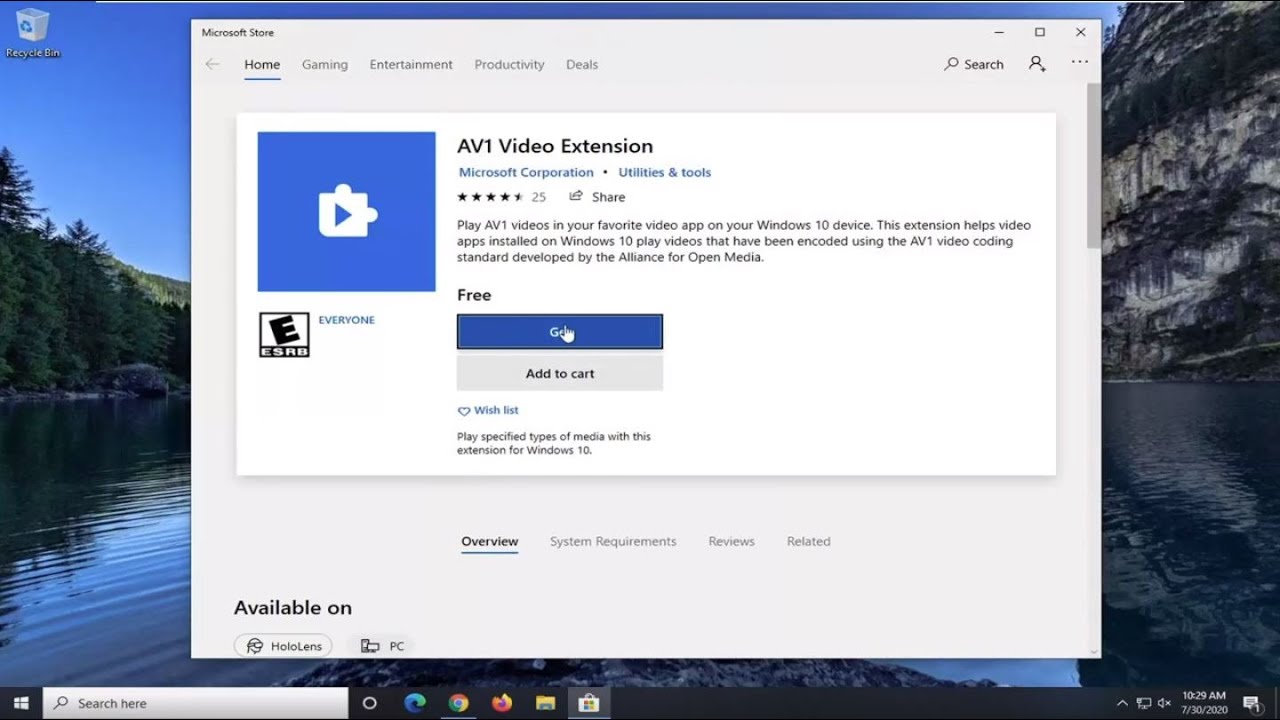Click the AV1 Video Extension title
The height and width of the screenshot is (720, 1280).
click(x=555, y=146)
